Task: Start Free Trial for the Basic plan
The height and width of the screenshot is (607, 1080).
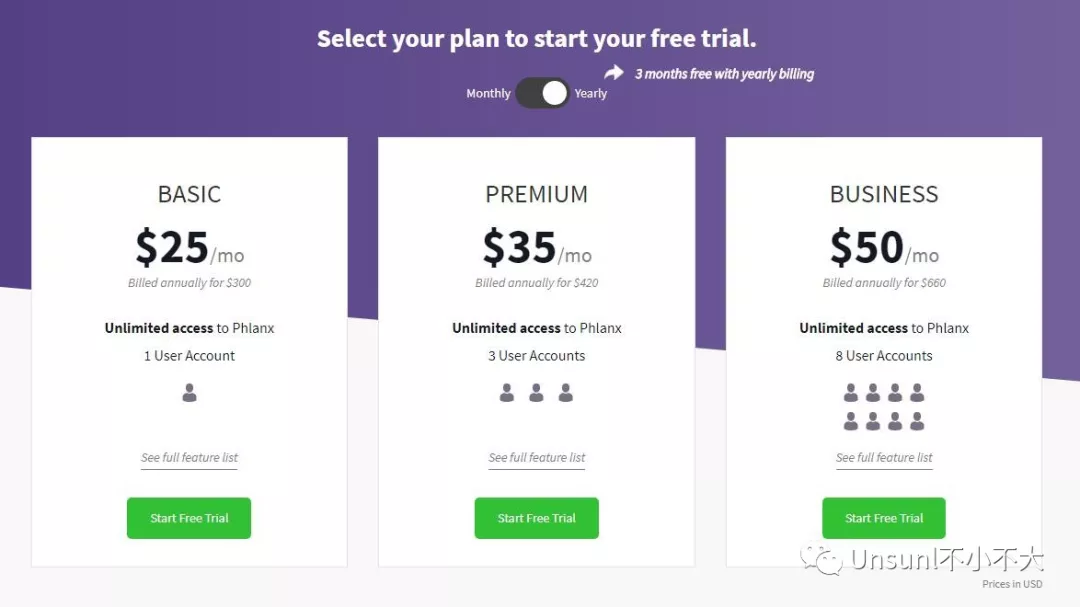Action: coord(189,518)
